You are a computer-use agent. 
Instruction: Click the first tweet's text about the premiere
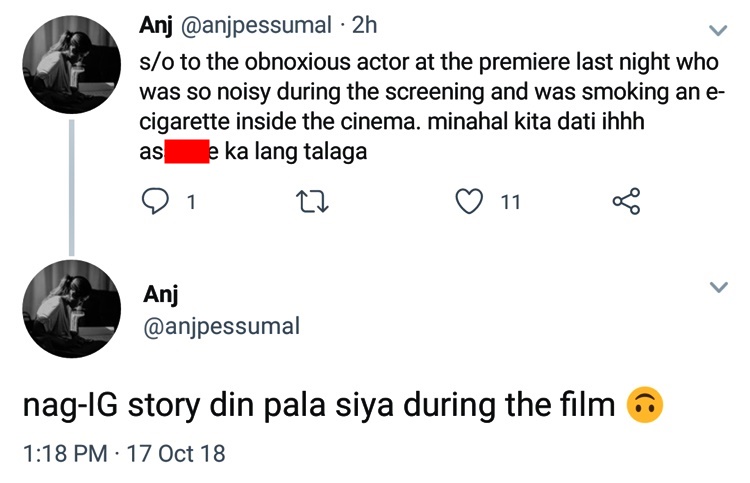(430, 94)
